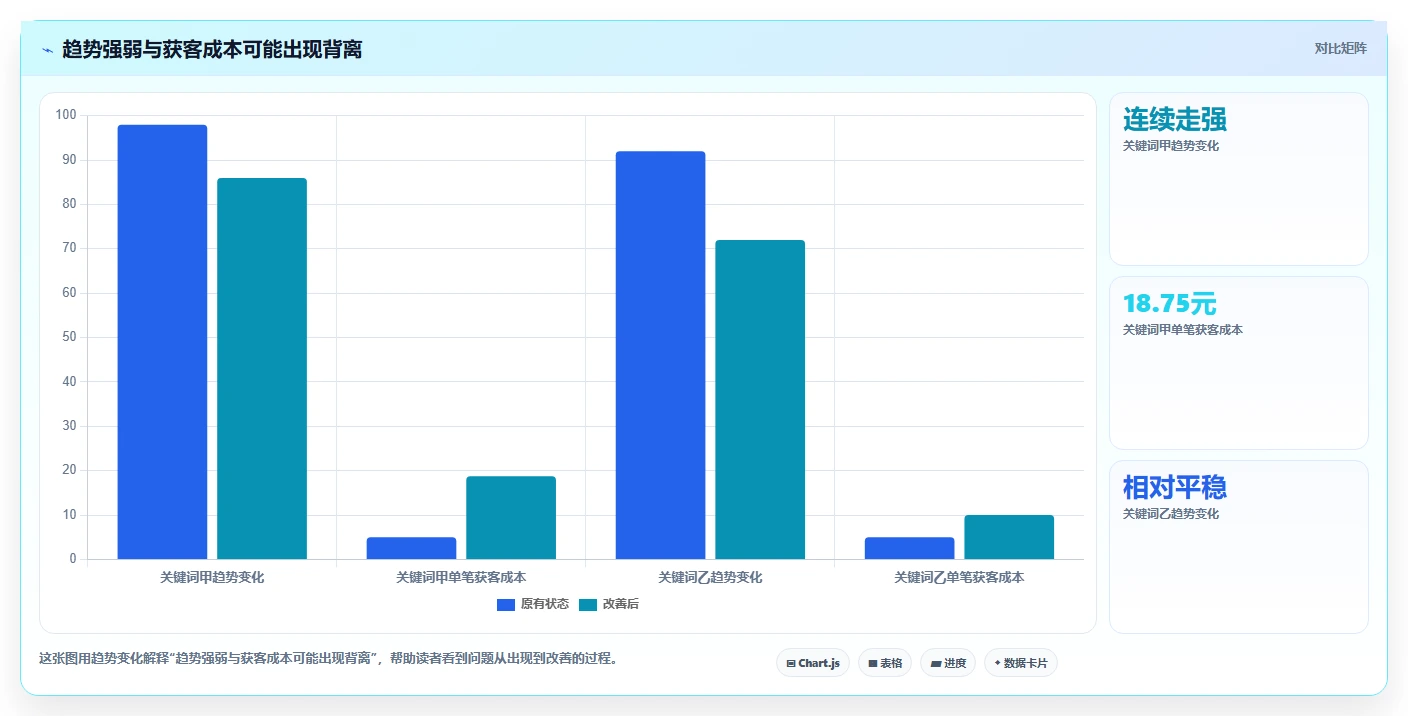The height and width of the screenshot is (716, 1408).
Task: Click the 改善后 bar for 关键词乙单笔获客成本
Action: pos(1009,537)
